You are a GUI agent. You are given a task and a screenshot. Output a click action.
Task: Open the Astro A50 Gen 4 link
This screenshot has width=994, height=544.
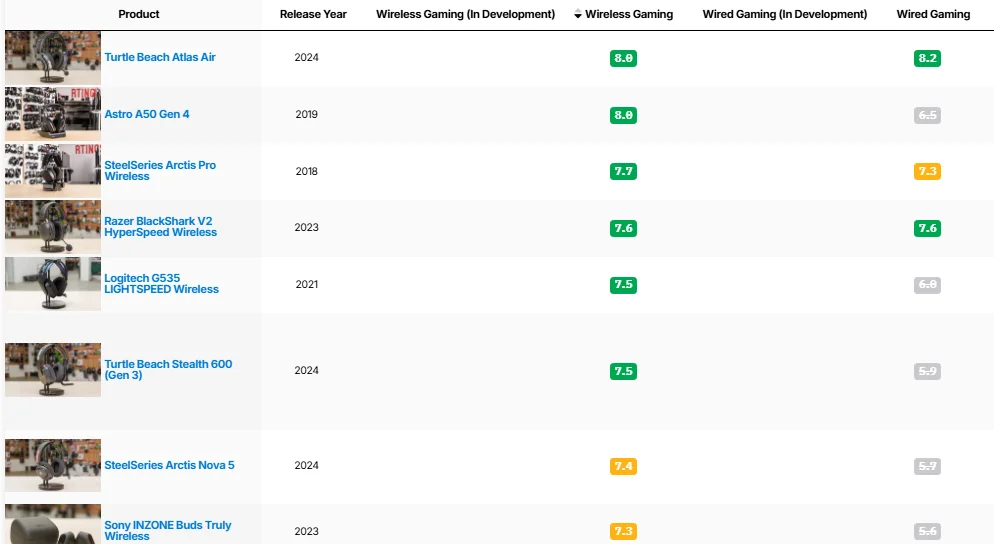[x=146, y=114]
